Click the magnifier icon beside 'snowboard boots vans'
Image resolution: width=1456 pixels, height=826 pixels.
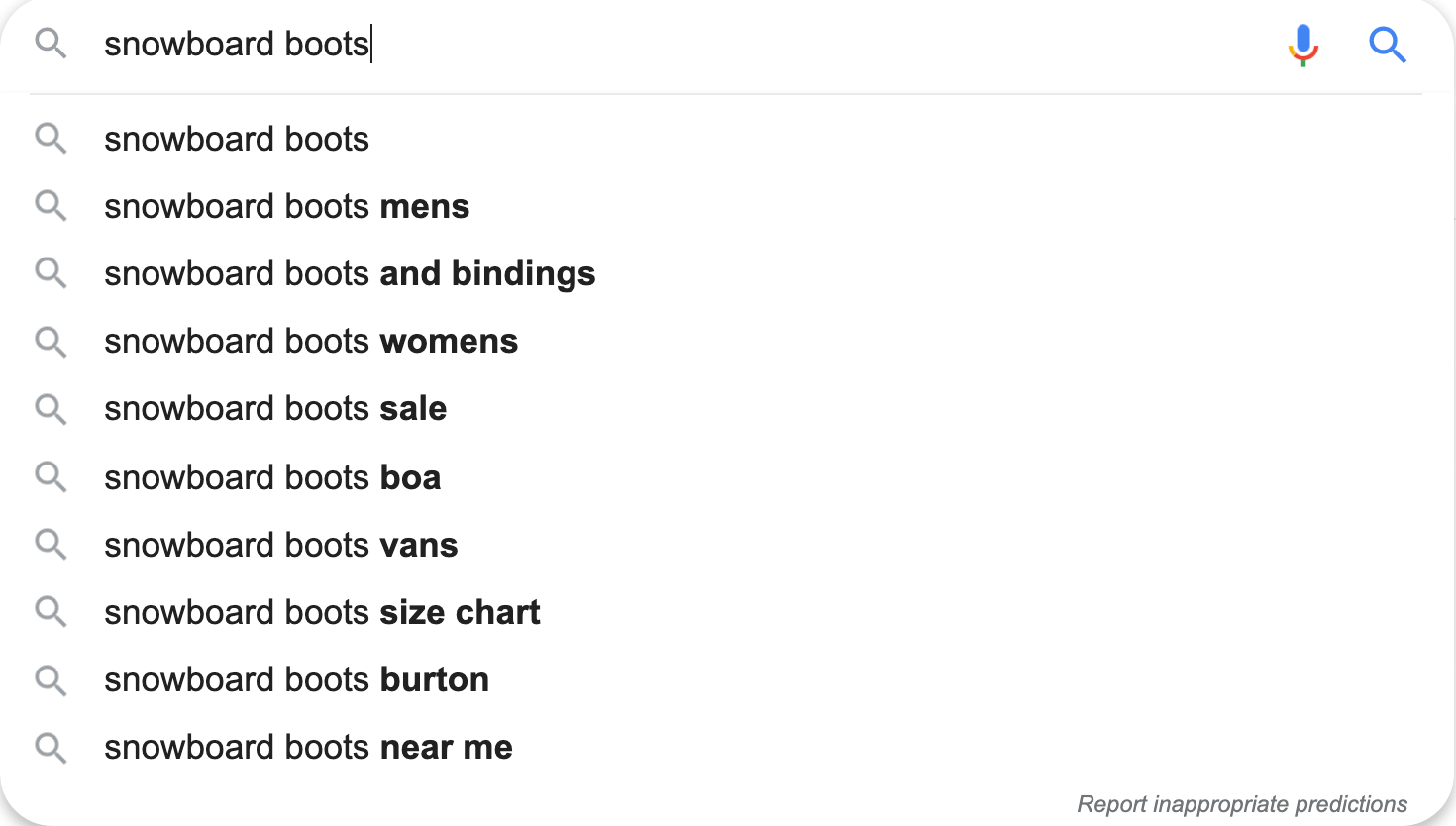tap(51, 545)
